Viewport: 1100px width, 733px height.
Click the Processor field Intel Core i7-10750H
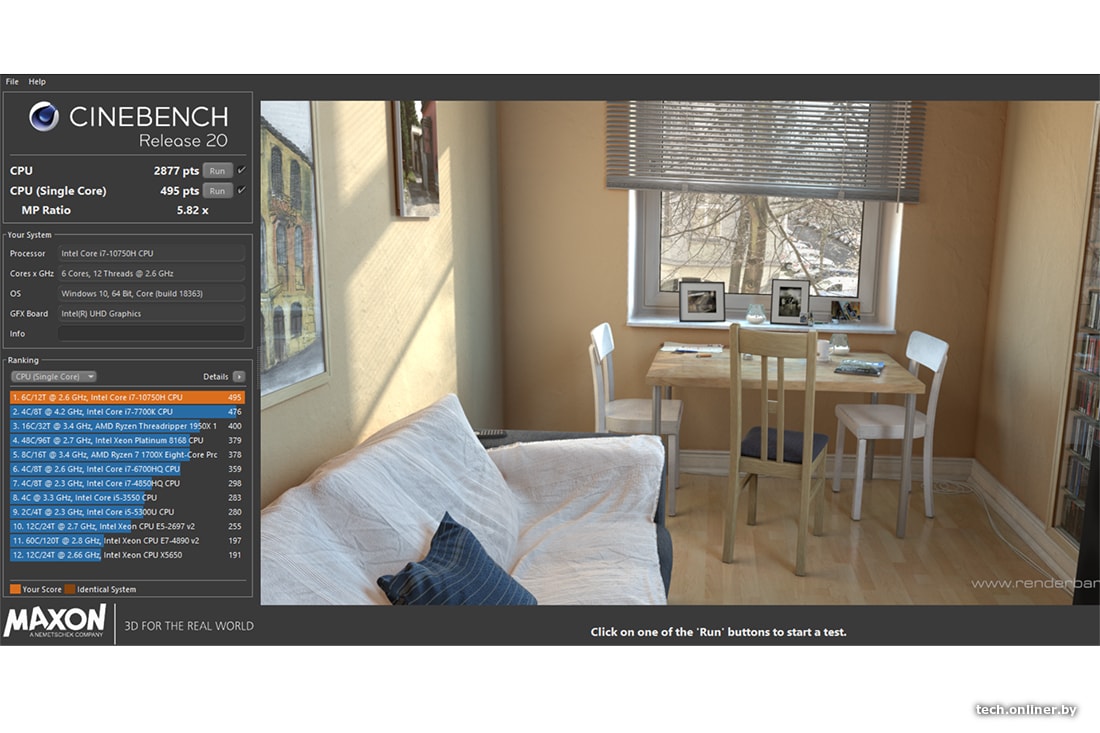[x=152, y=253]
